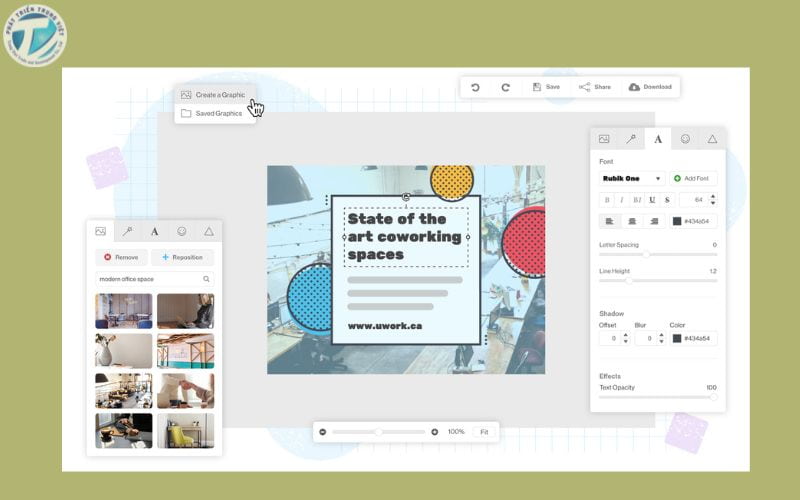Select center text alignment icon
800x500 pixels.
click(x=630, y=221)
